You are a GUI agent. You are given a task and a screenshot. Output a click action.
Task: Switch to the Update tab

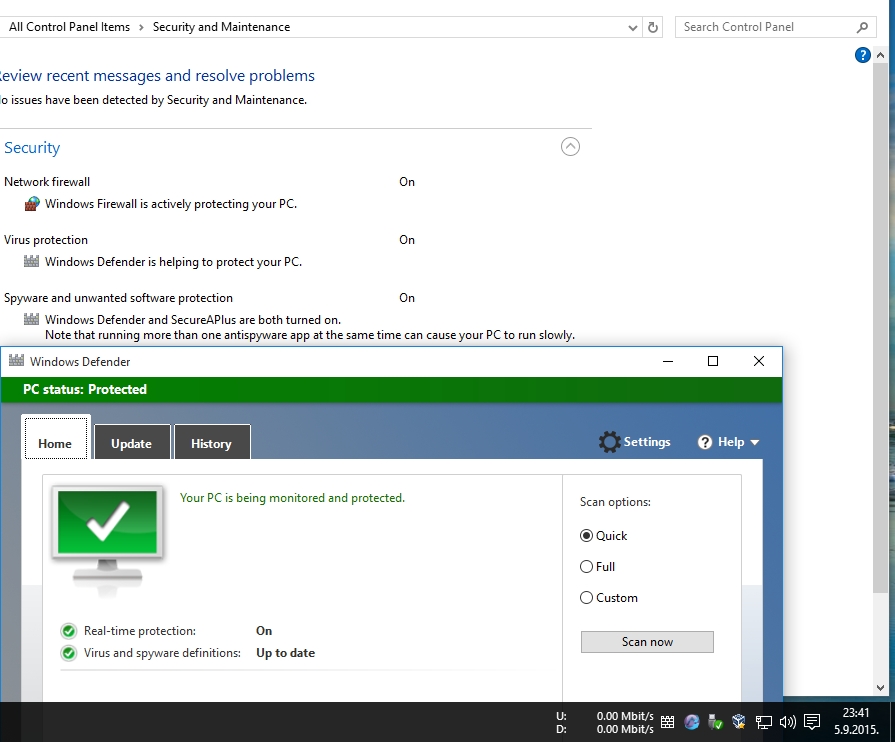tap(132, 443)
